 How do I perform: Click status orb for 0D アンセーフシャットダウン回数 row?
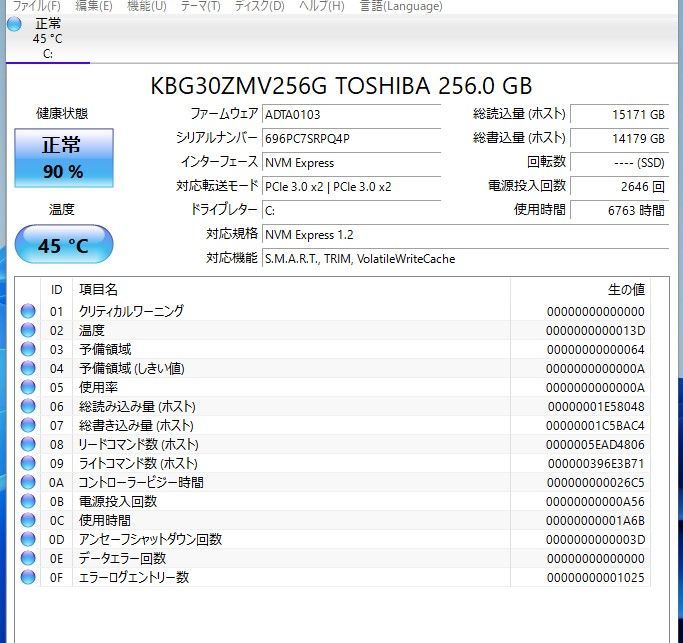(28, 539)
